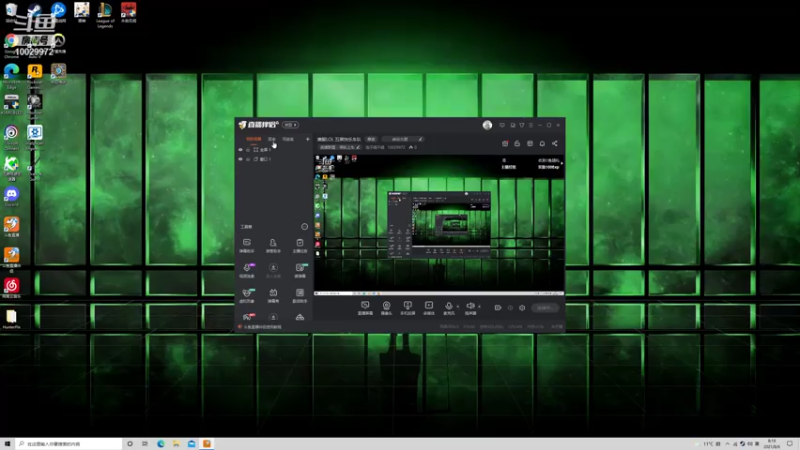Expand the system tray hidden icons
This screenshot has height=450, width=800.
[x=728, y=444]
